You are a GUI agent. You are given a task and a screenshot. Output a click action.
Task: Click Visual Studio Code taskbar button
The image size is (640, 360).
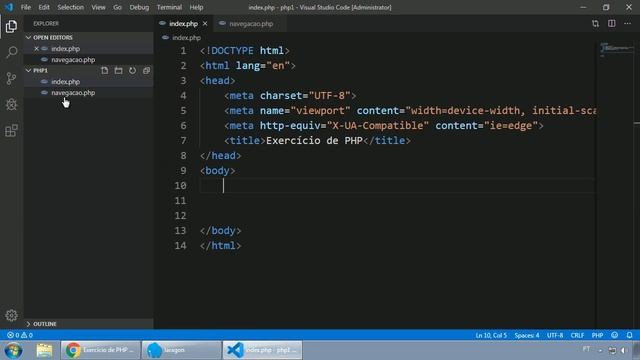click(x=262, y=350)
